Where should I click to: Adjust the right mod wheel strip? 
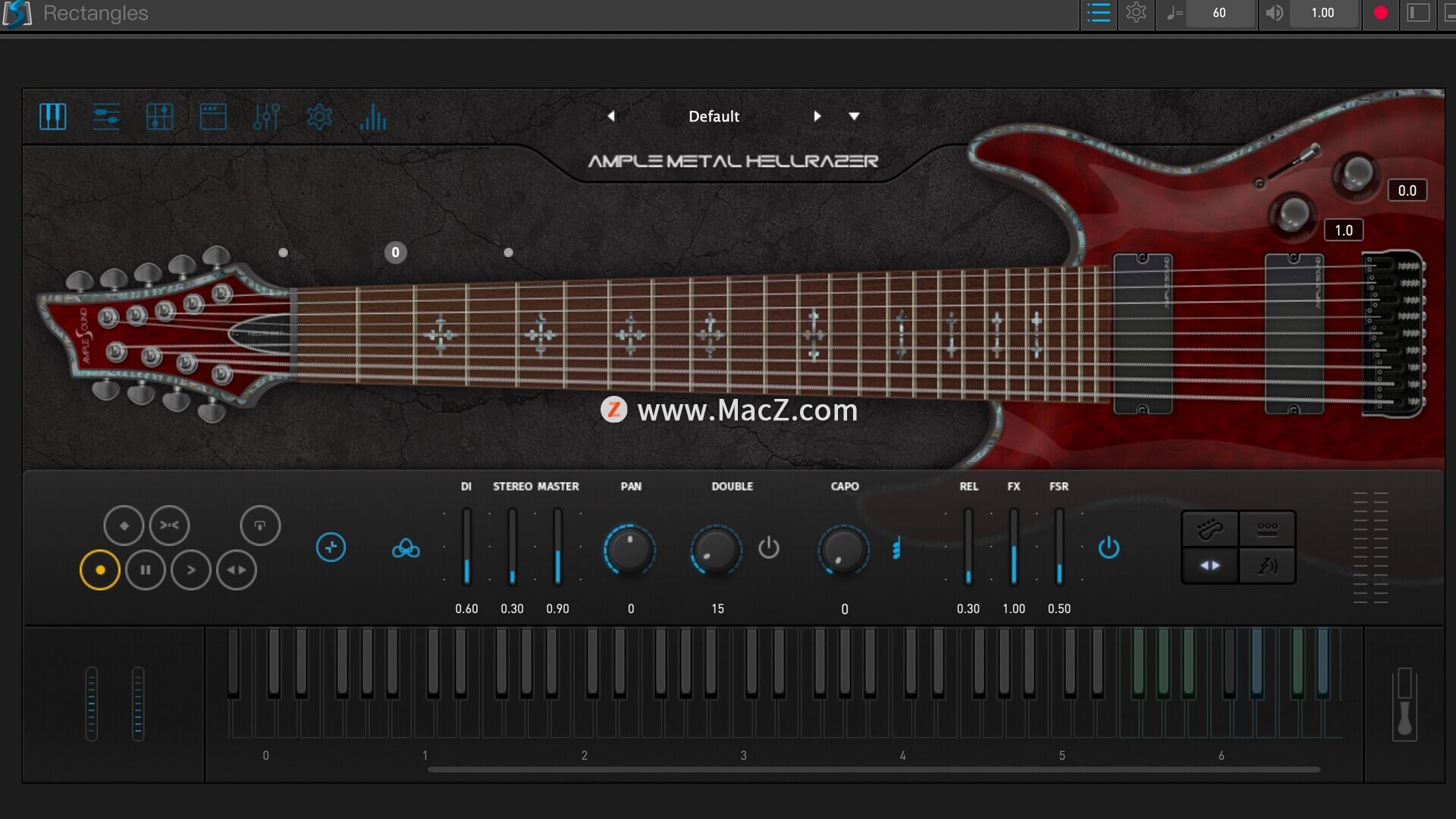click(x=138, y=704)
